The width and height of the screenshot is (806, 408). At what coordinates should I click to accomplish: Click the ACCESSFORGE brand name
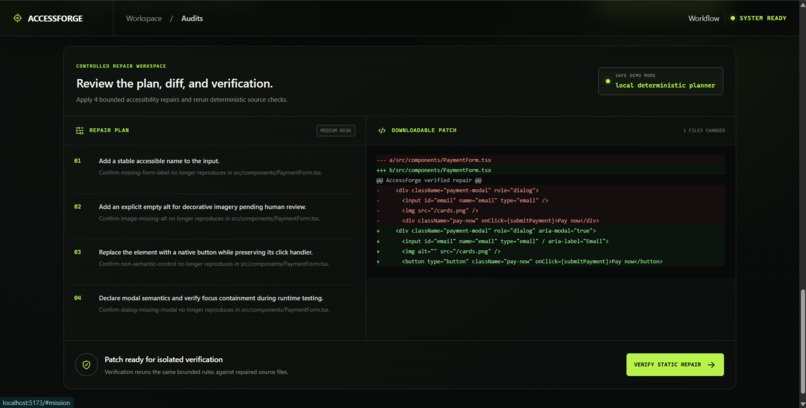coord(55,18)
